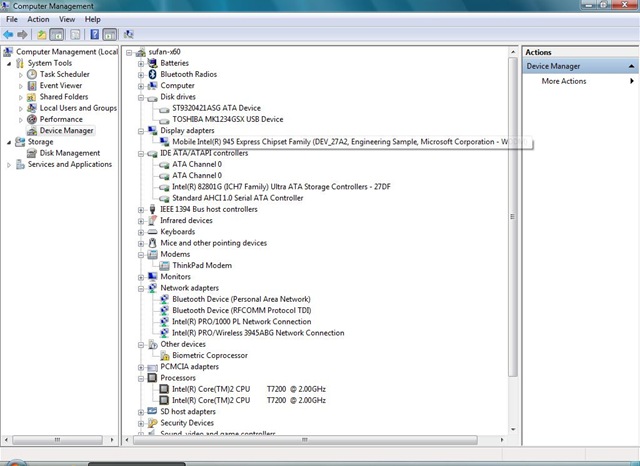Select Standard AHCI 1.0 Serial ATA Controller
This screenshot has width=640, height=466.
tap(238, 198)
